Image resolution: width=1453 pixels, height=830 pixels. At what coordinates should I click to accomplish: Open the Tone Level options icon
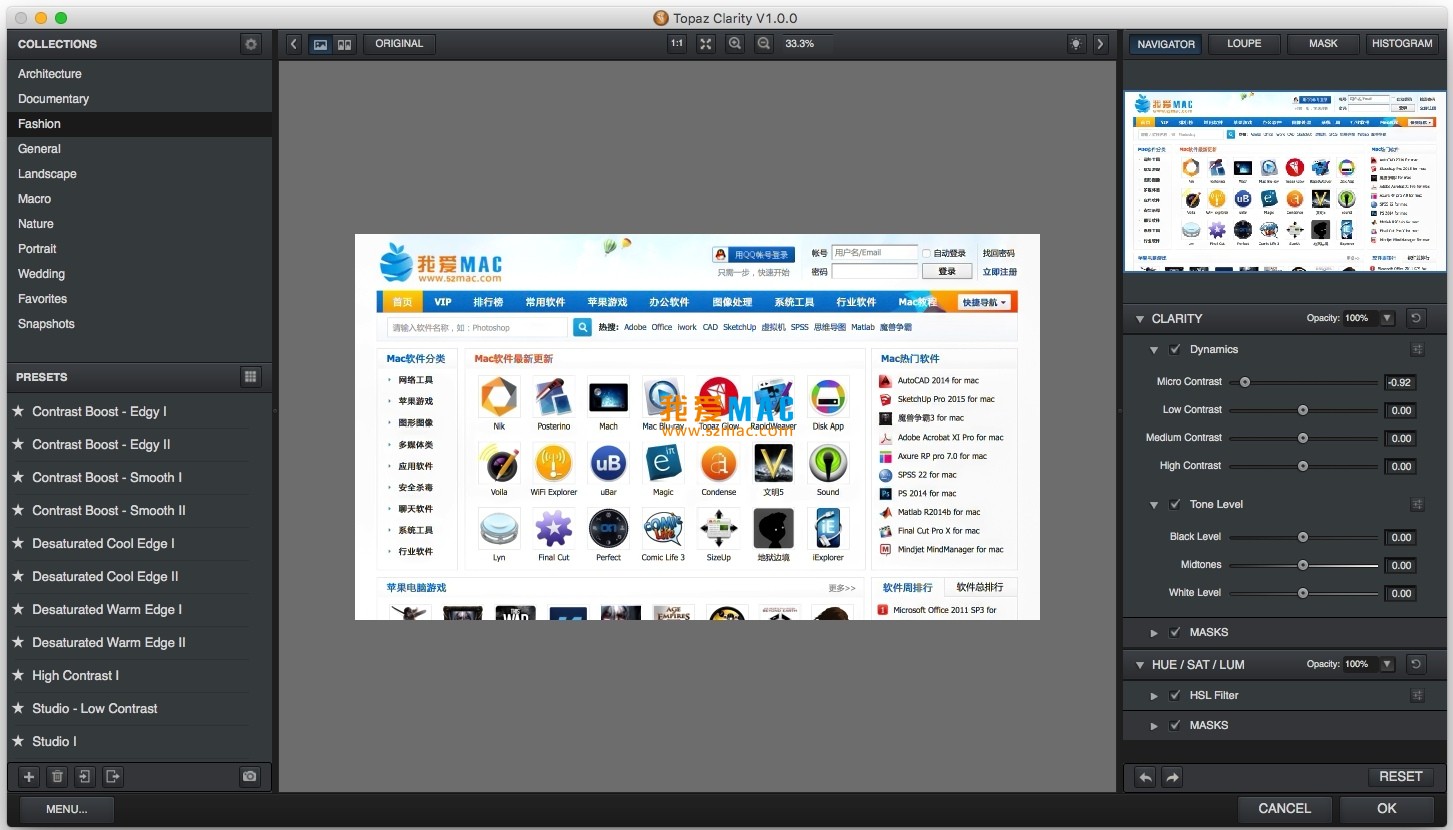[1417, 505]
